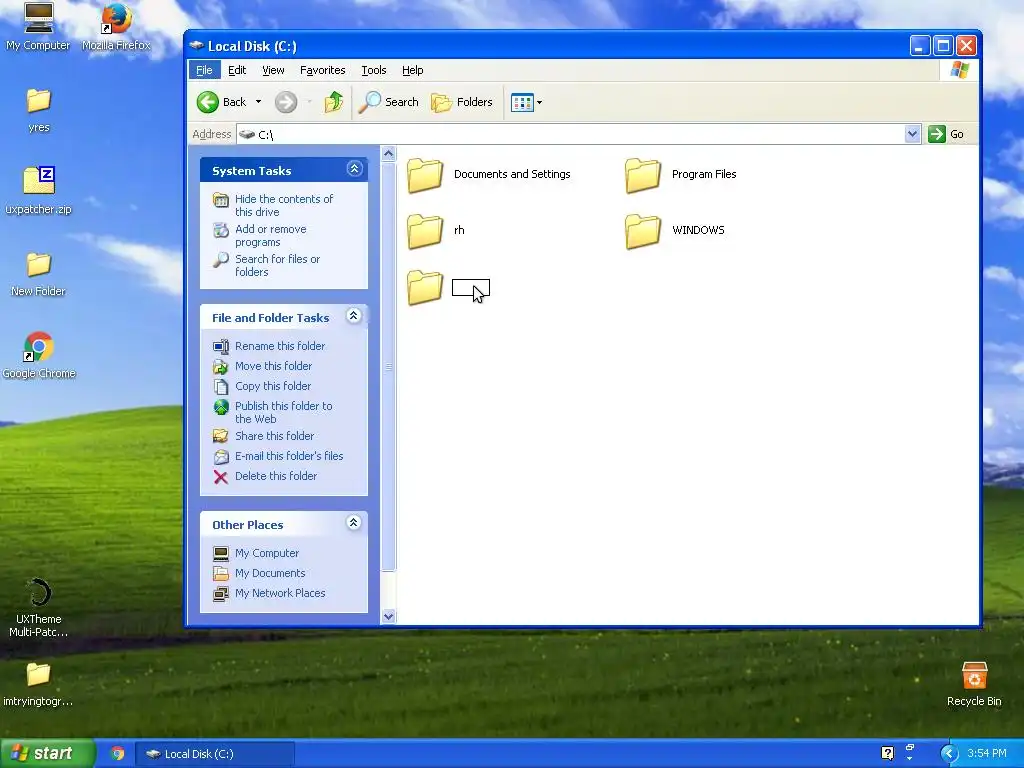Image resolution: width=1024 pixels, height=768 pixels.
Task: Select My Computer desktop icon
Action: pyautogui.click(x=38, y=27)
